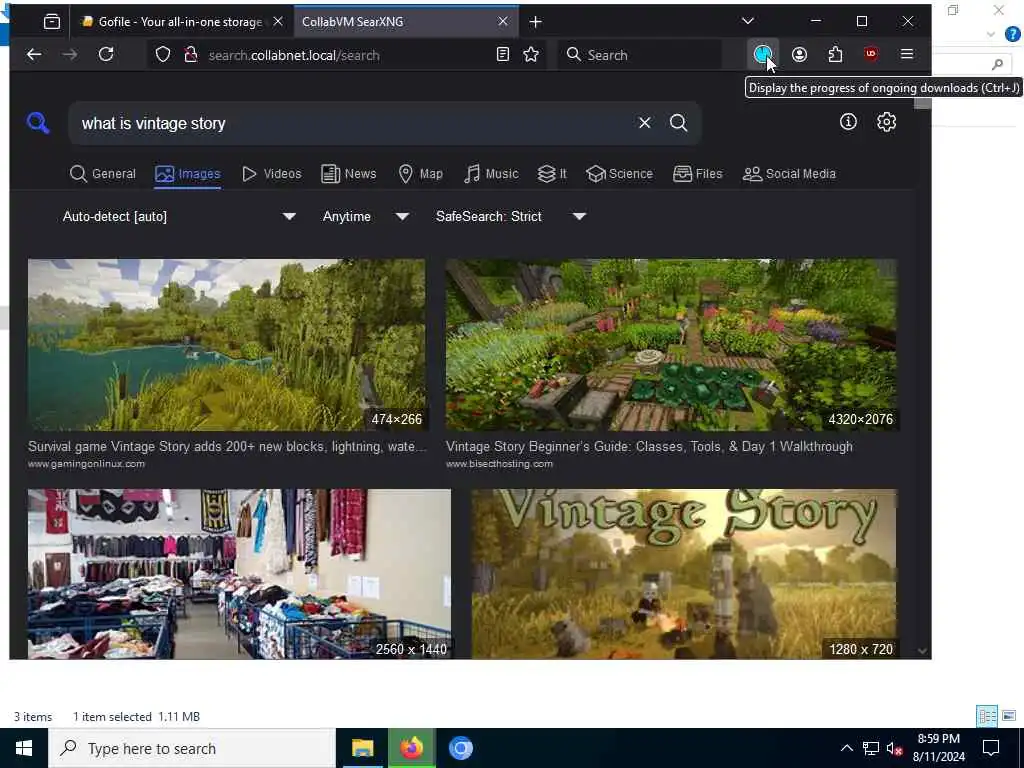List all tabs with the chevron
This screenshot has height=768, width=1024.
748,21
